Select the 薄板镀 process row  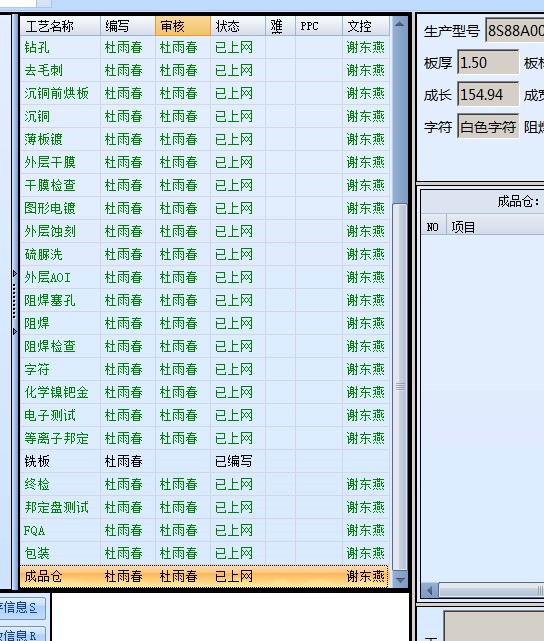[x=205, y=139]
